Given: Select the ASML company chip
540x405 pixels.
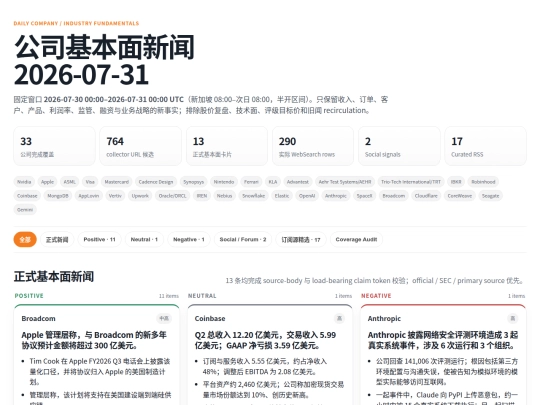Looking at the screenshot, I should (70, 182).
